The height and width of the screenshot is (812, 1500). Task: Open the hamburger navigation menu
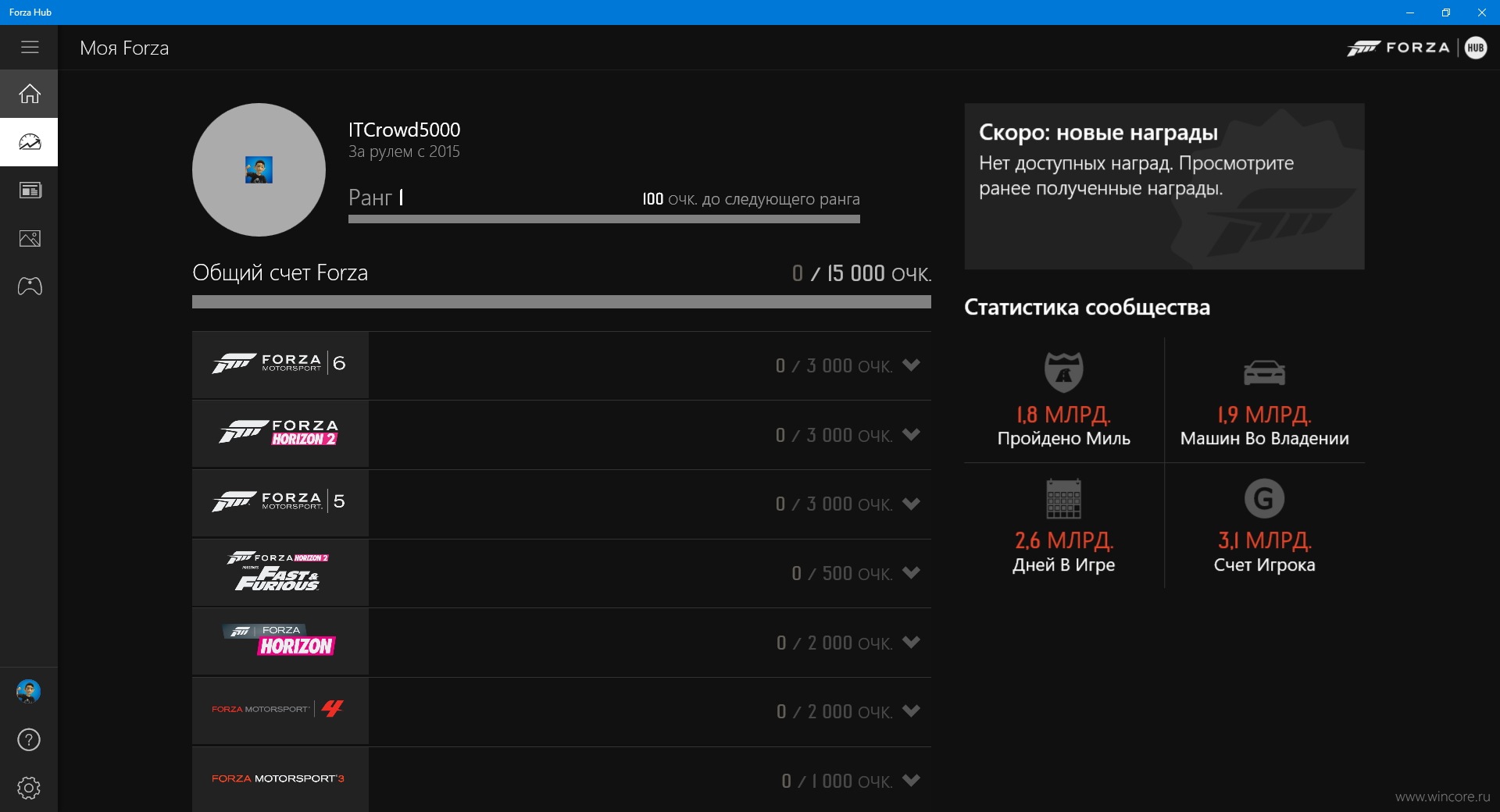pyautogui.click(x=29, y=48)
